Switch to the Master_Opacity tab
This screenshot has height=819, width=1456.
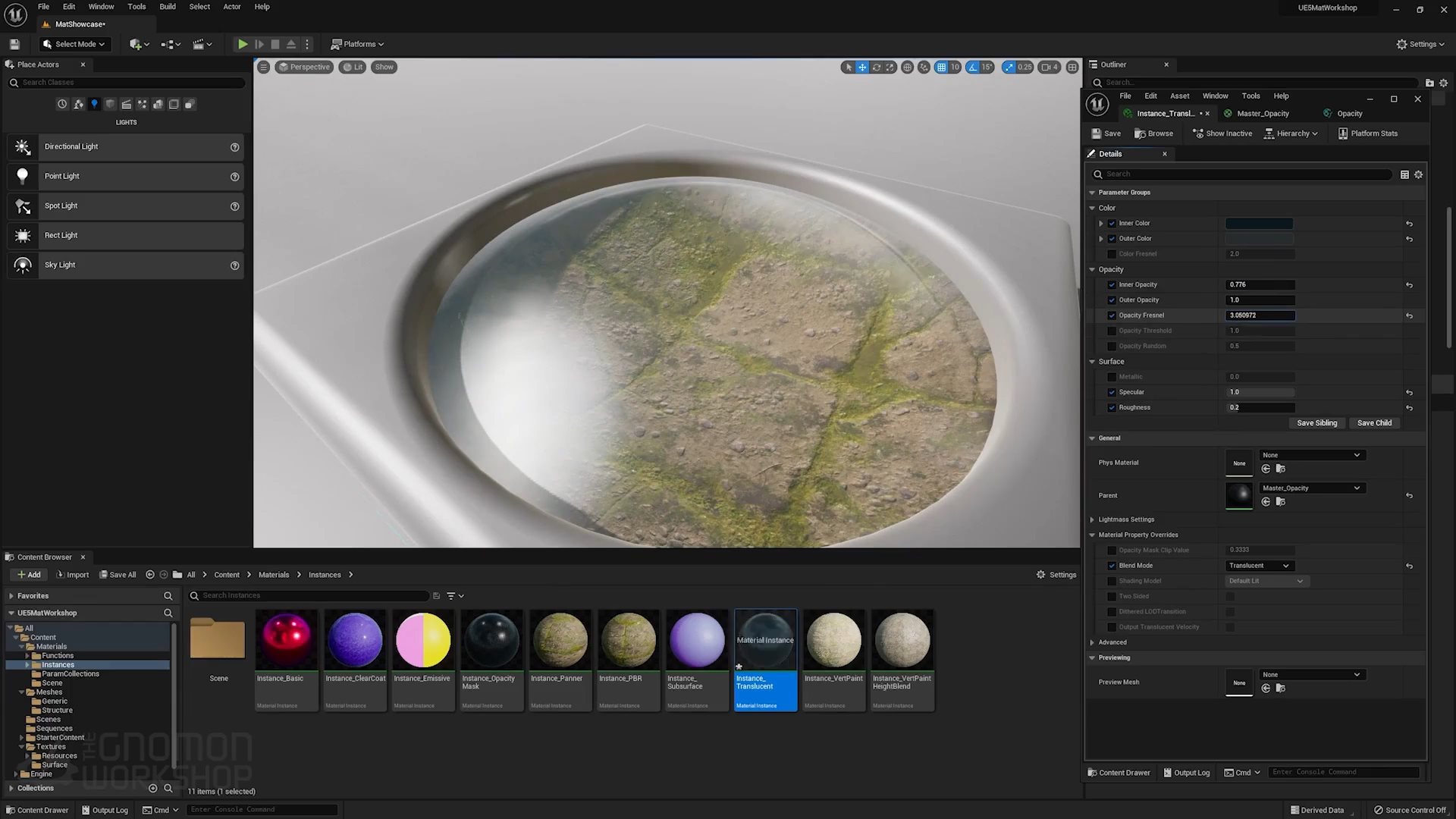click(x=1262, y=114)
